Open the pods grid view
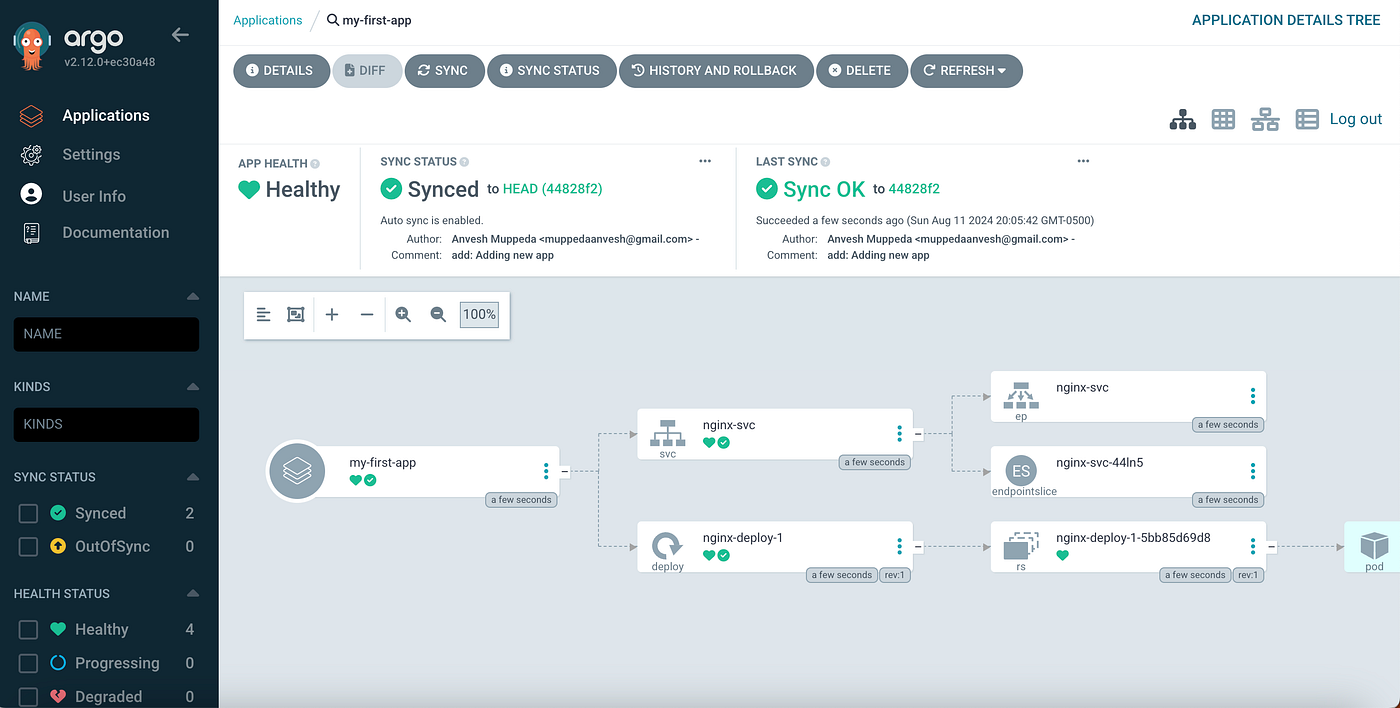 click(1223, 119)
